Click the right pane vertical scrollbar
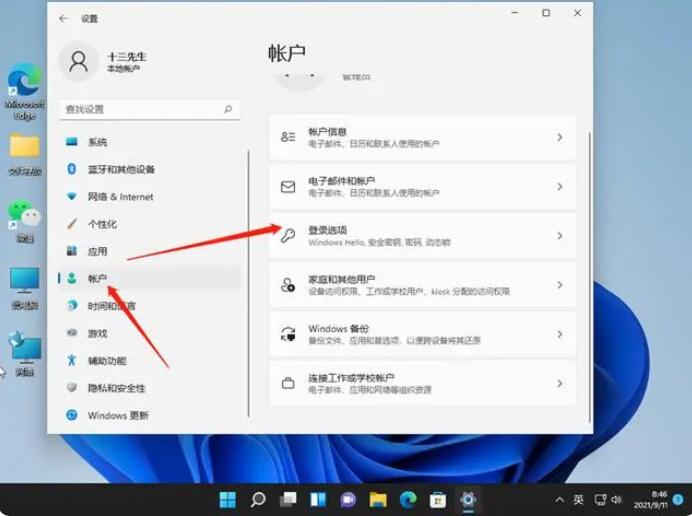The width and height of the screenshot is (692, 516). [x=590, y=277]
